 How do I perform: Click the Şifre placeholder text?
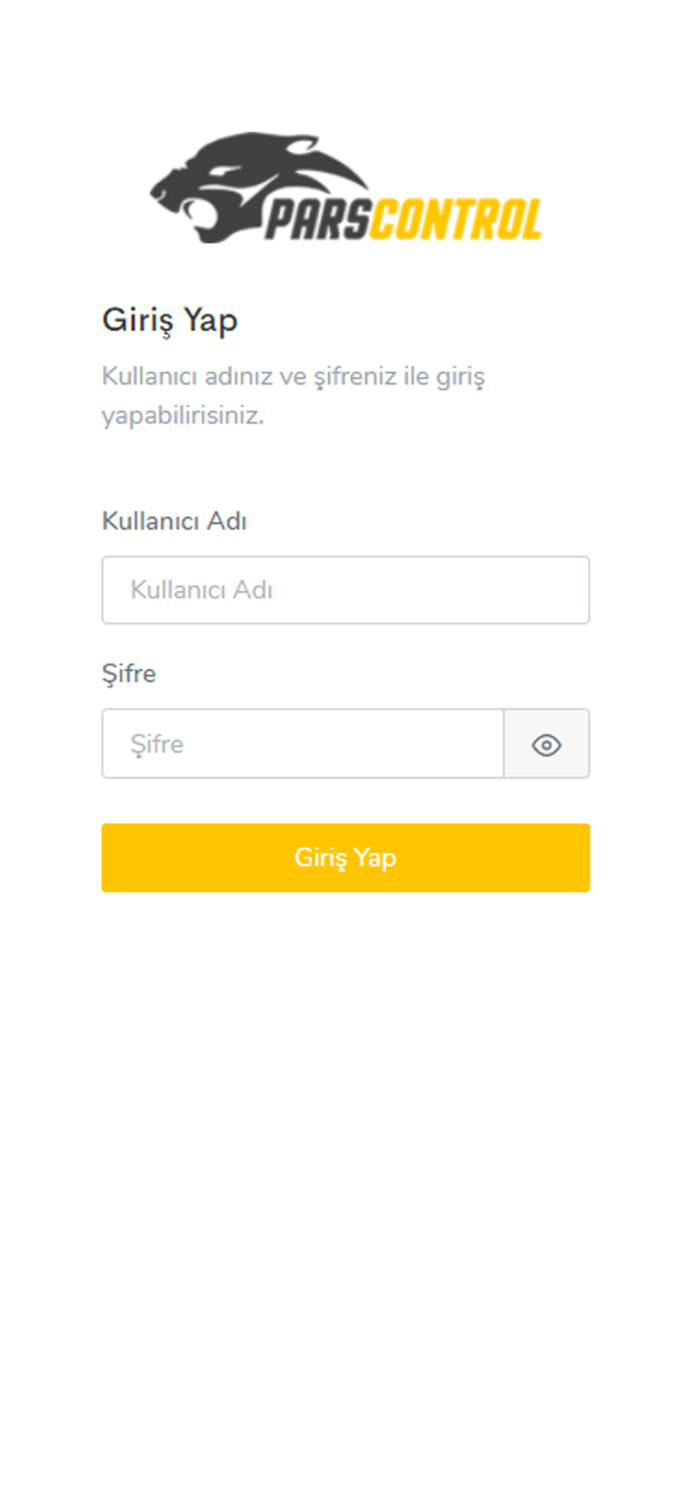pyautogui.click(x=156, y=743)
